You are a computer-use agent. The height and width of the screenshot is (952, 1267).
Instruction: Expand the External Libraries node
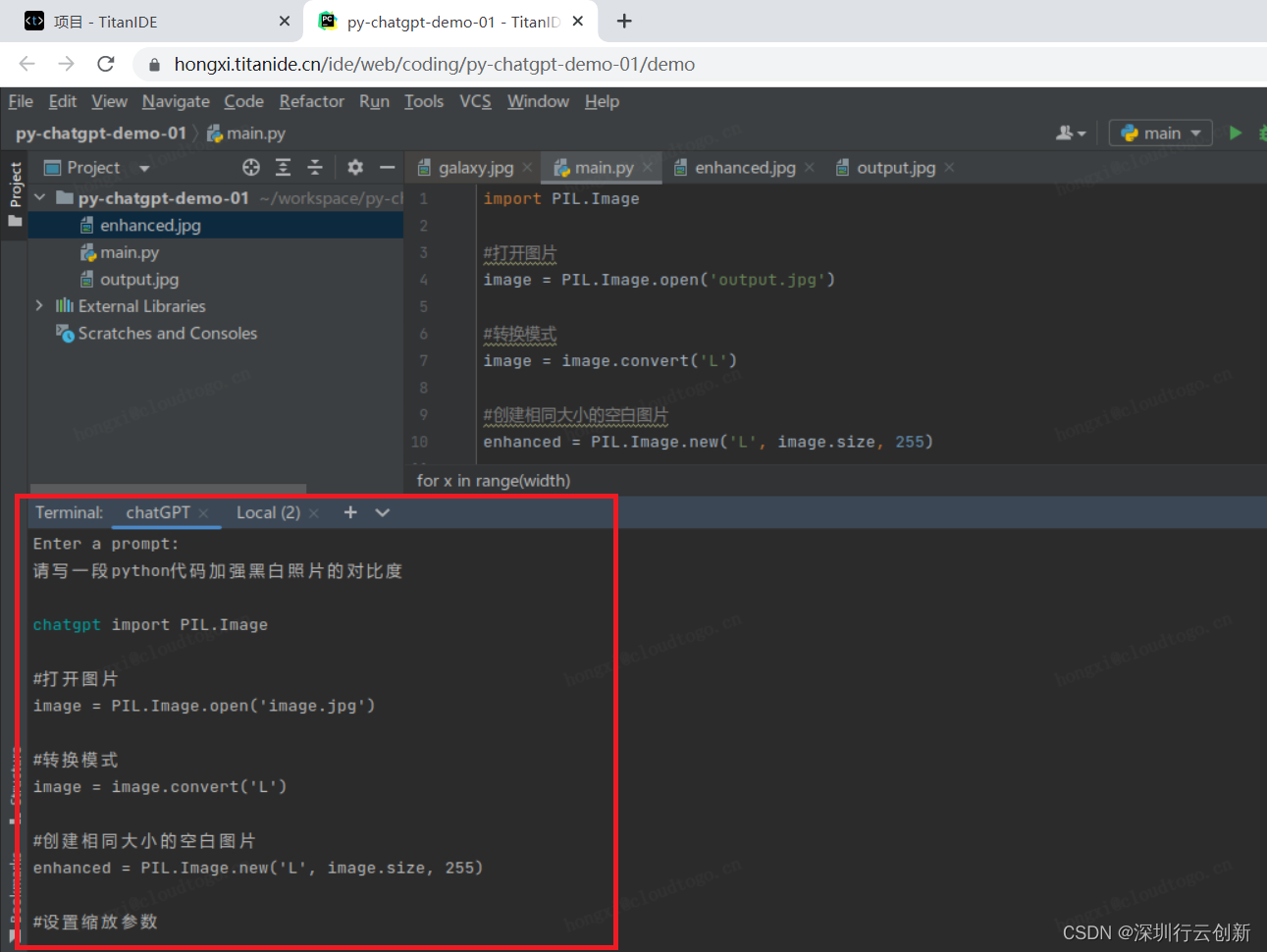pyautogui.click(x=39, y=306)
